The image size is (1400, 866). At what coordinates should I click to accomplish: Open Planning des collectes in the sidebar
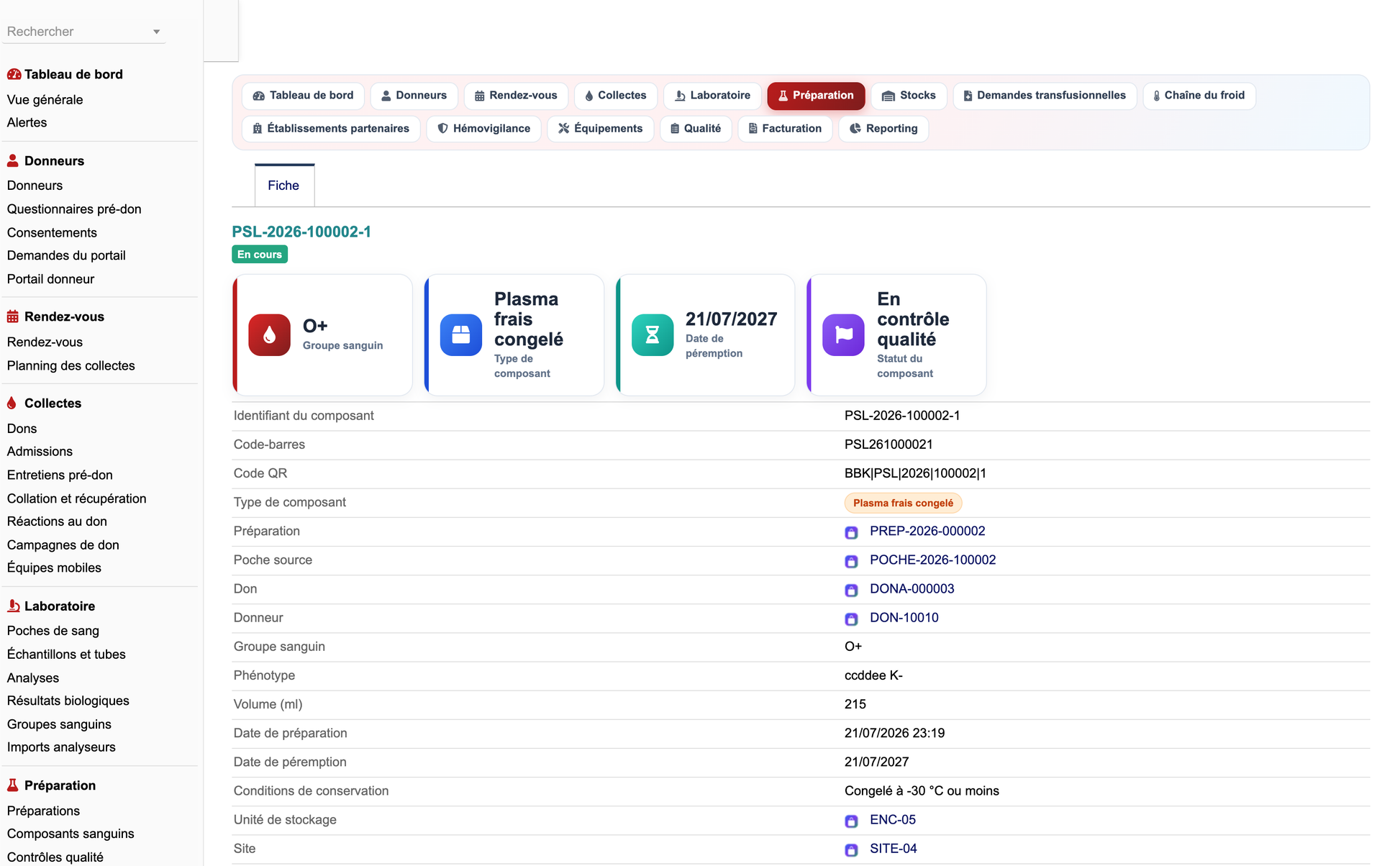pos(71,365)
